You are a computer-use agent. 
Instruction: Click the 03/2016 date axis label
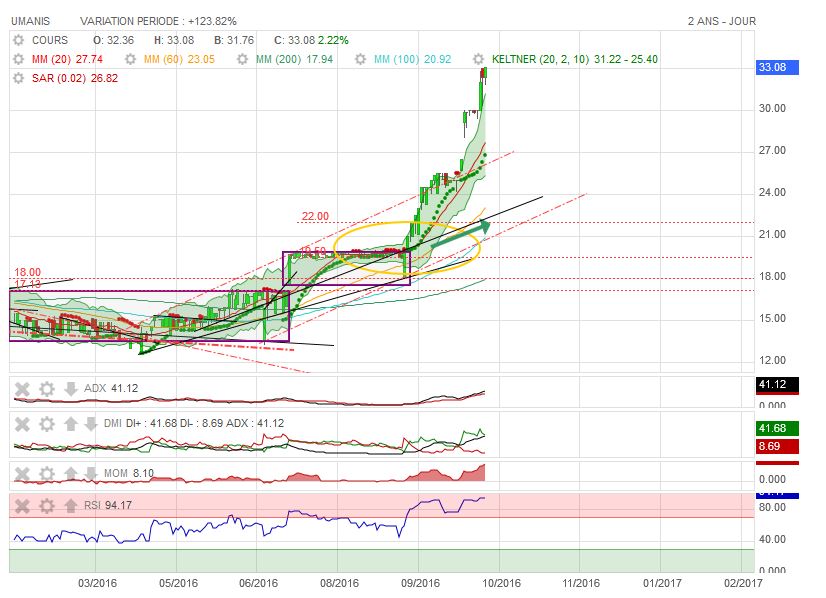tap(97, 583)
